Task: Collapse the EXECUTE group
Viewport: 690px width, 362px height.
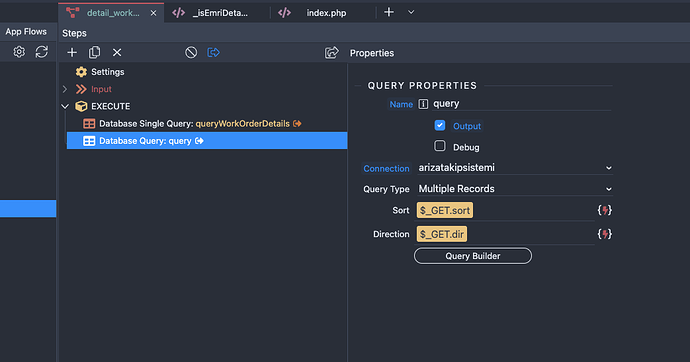Action: 65,106
